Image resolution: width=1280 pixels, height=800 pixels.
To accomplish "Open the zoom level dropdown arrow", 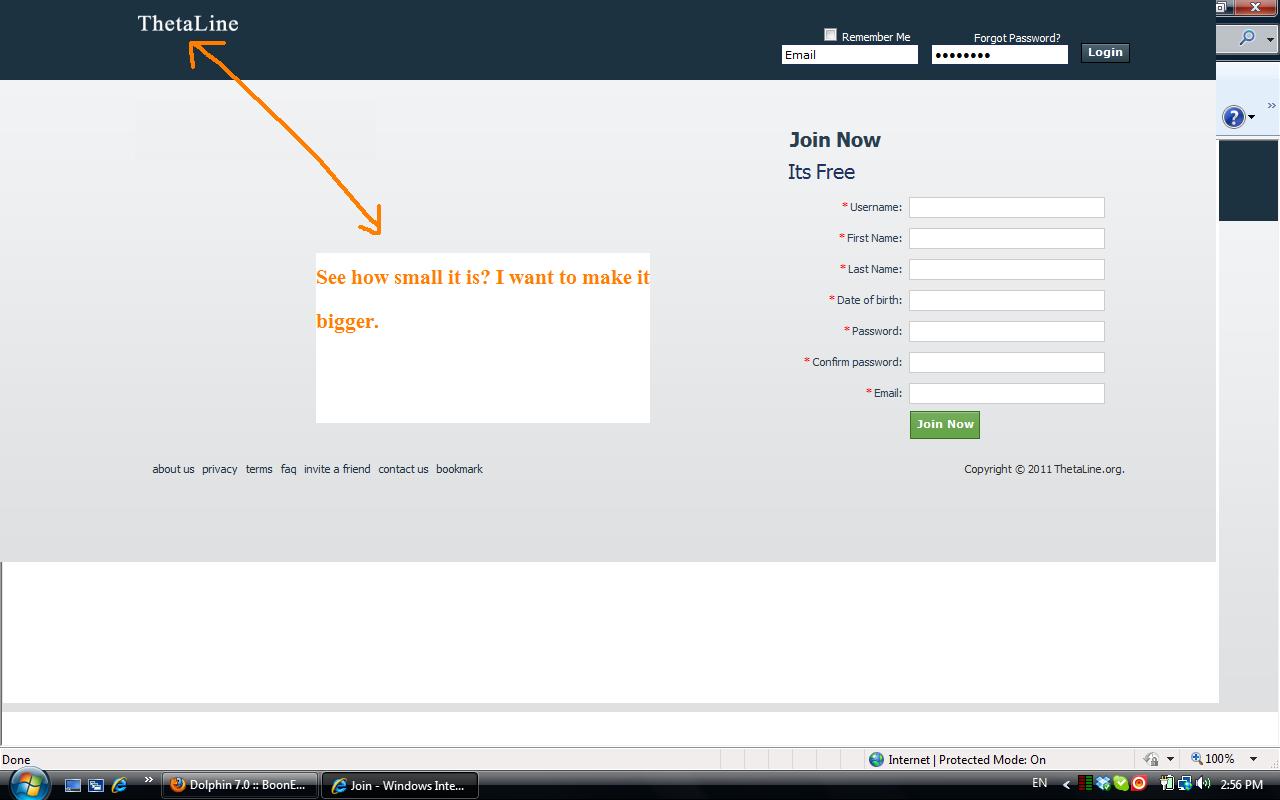I will click(1253, 759).
